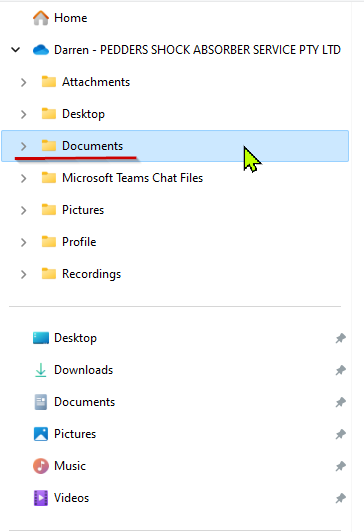Click the blue Desktop quick access icon
This screenshot has width=364, height=532.
coord(41,338)
